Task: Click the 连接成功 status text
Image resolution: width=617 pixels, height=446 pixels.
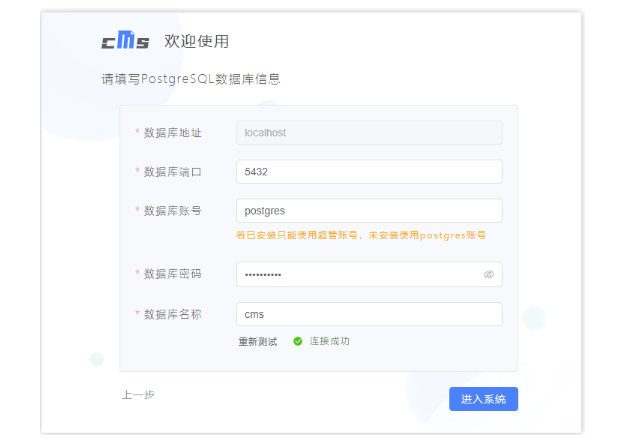Action: pyautogui.click(x=329, y=341)
